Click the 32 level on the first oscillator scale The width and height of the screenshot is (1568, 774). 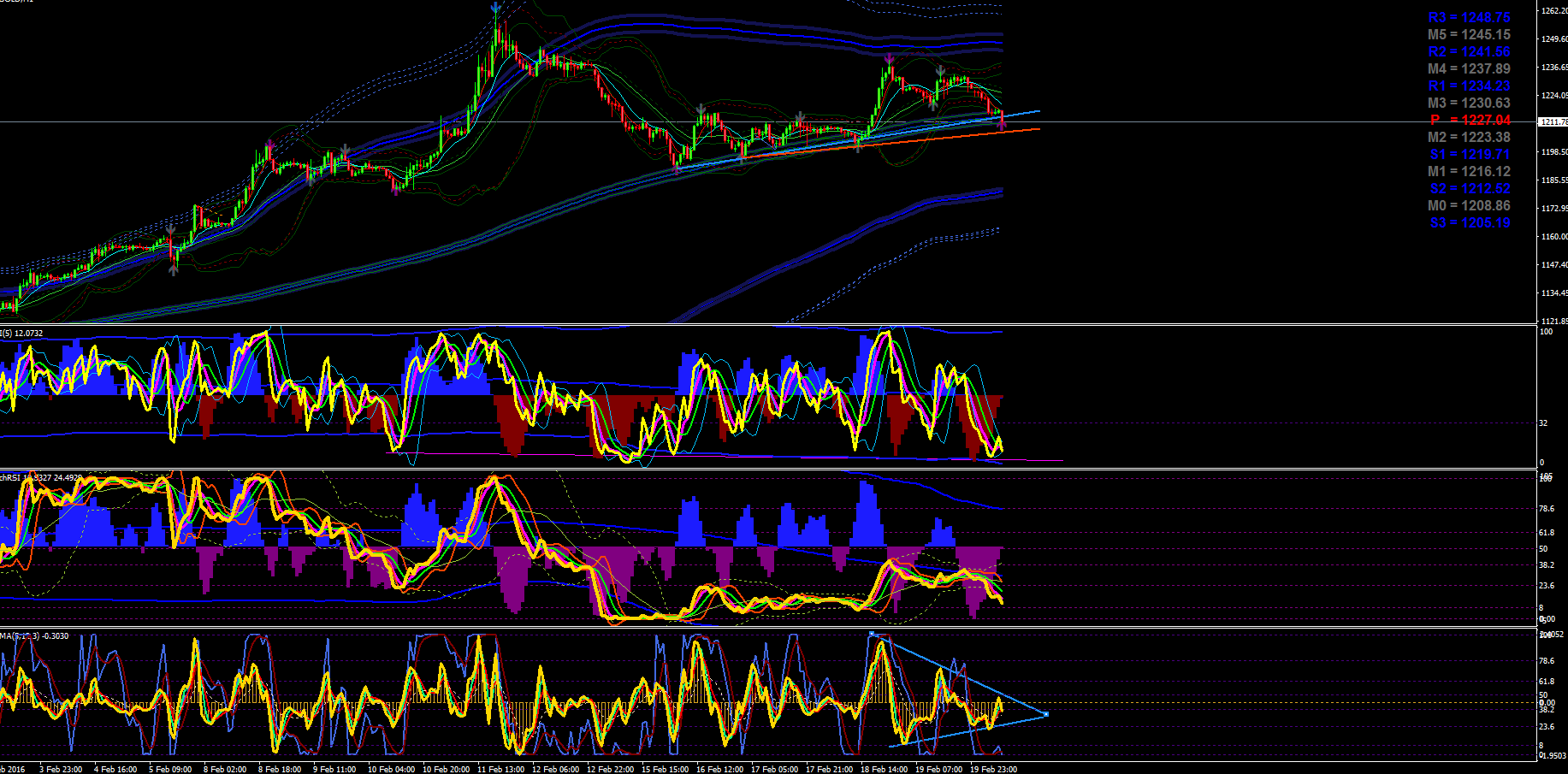(1543, 422)
